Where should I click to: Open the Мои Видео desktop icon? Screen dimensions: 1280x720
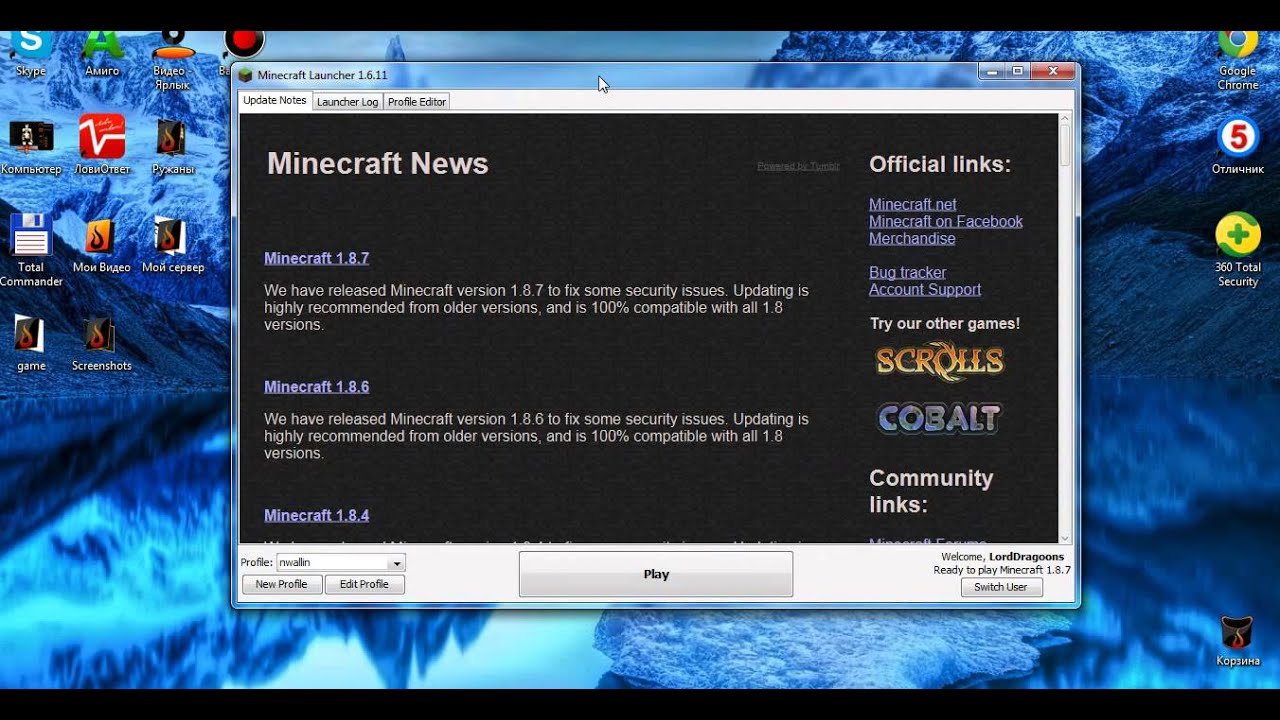click(x=102, y=245)
